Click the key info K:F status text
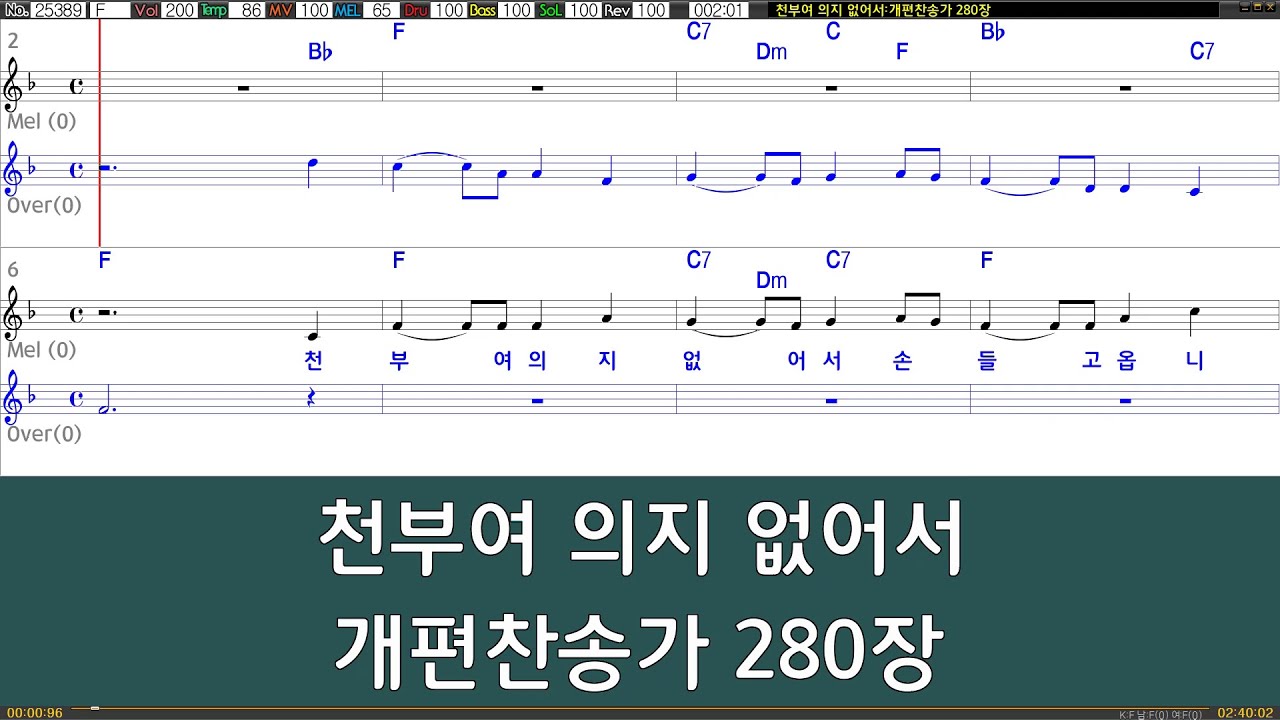 pyautogui.click(x=1161, y=714)
